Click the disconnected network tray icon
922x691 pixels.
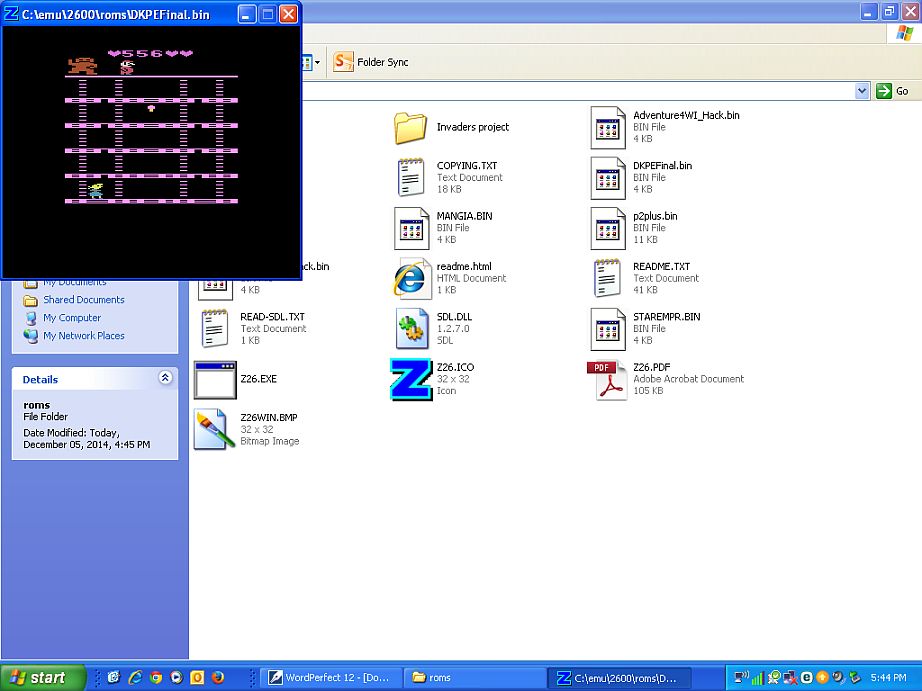click(x=790, y=678)
